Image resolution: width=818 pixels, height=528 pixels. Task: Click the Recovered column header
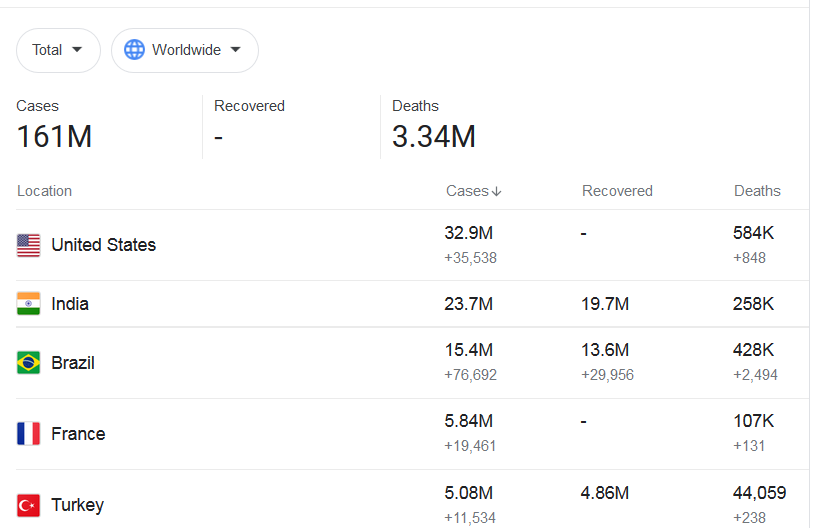617,191
